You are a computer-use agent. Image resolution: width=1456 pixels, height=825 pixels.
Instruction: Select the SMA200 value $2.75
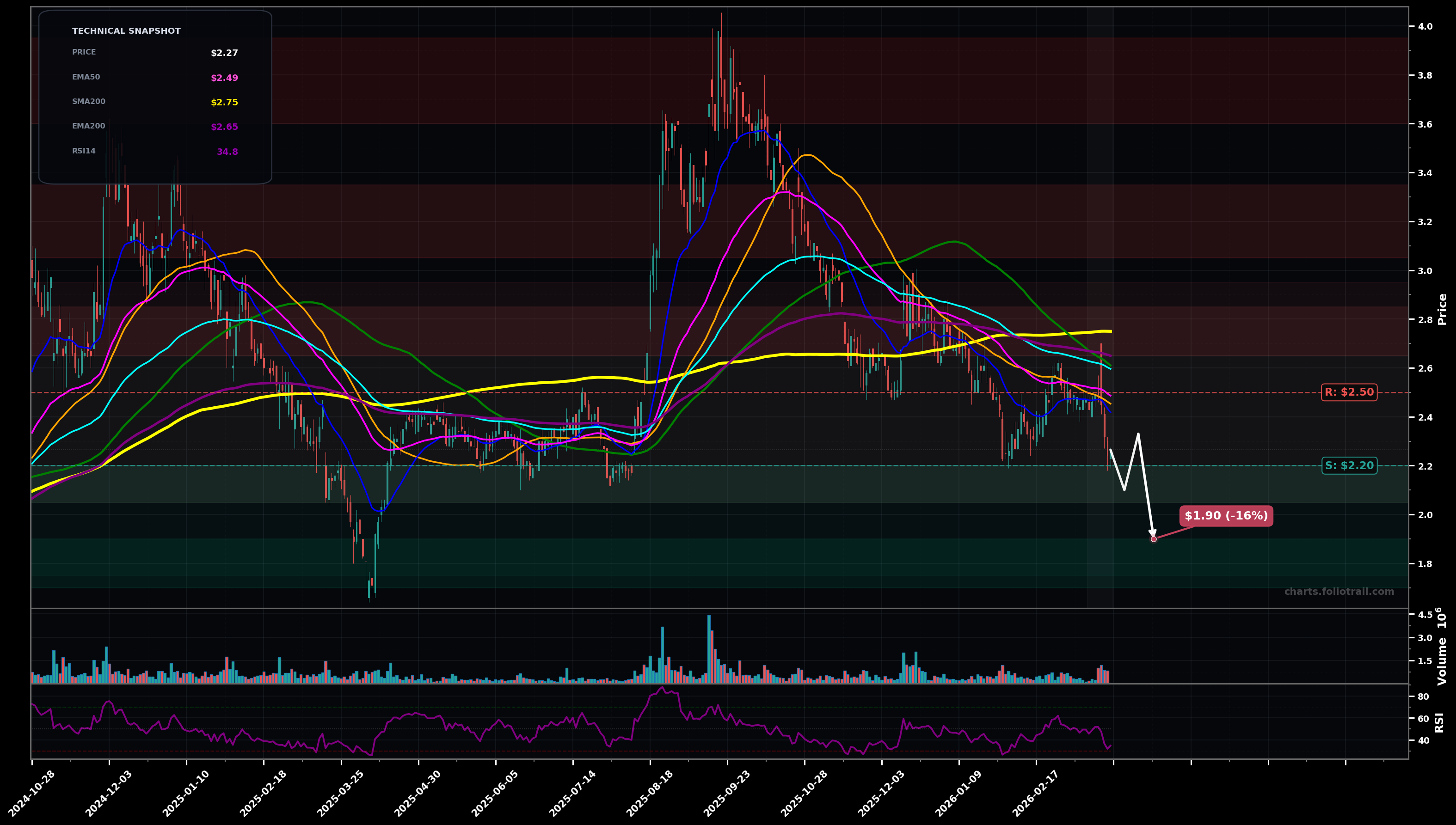pyautogui.click(x=223, y=102)
